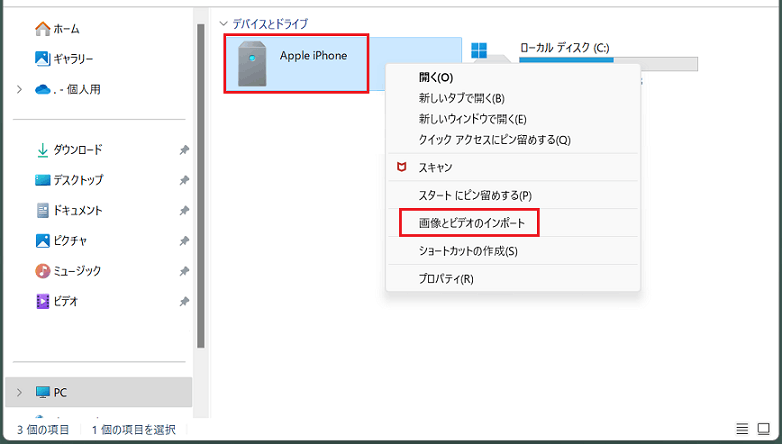Screen dimensions: 782x444
Task: Click the PC monitor icon in sidebar
Action: click(x=43, y=392)
